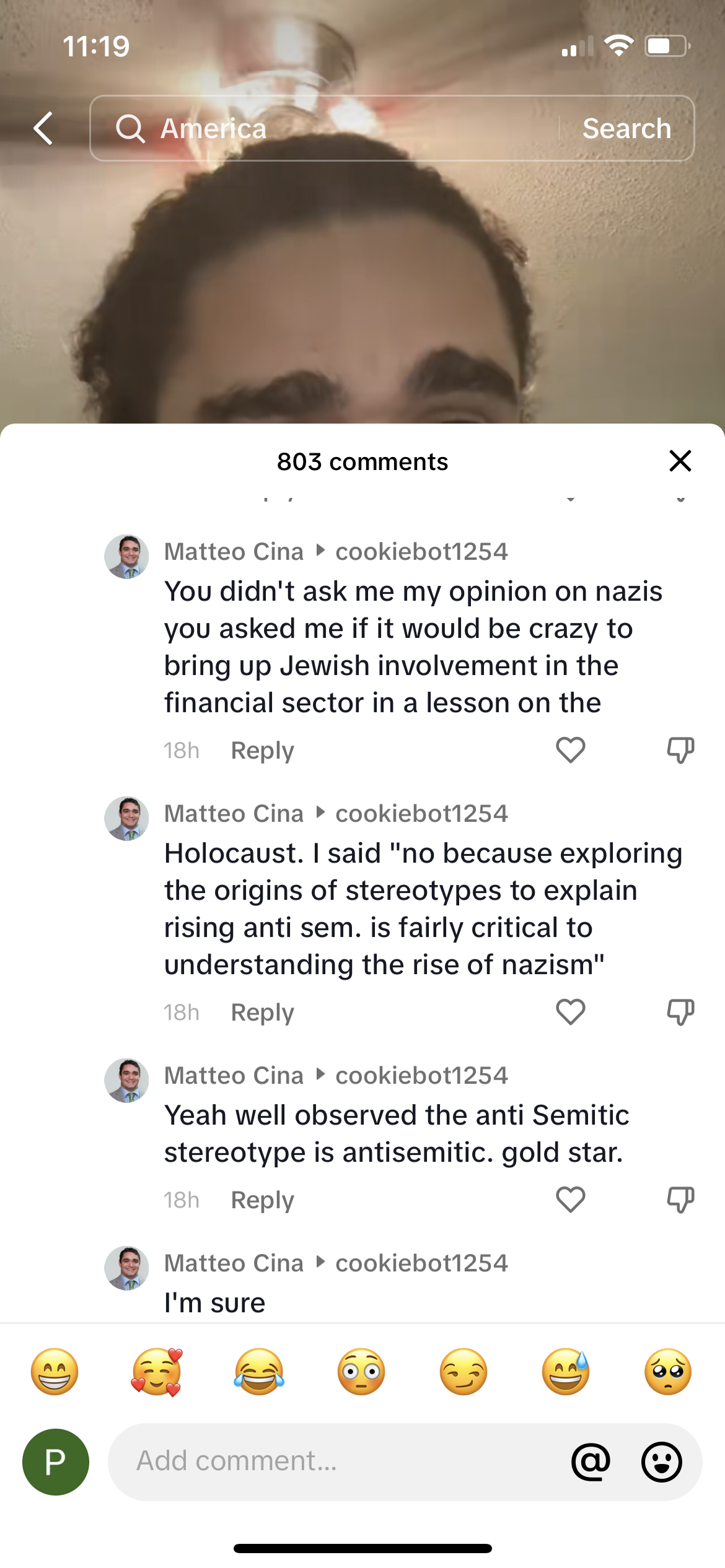Screen dimensions: 725x1568
Task: Tap the magnifying glass search icon
Action: (x=130, y=129)
